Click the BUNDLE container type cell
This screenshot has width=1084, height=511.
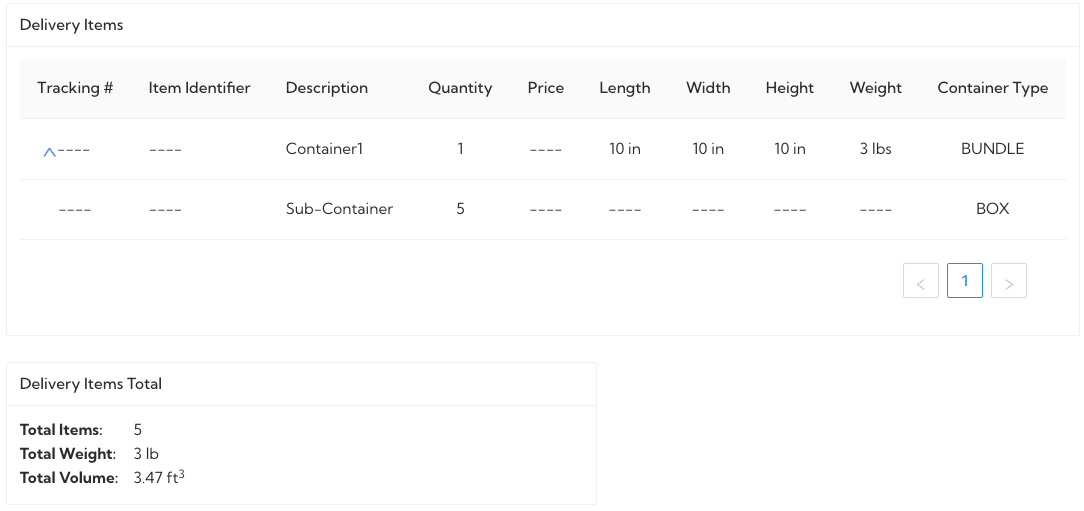point(993,149)
